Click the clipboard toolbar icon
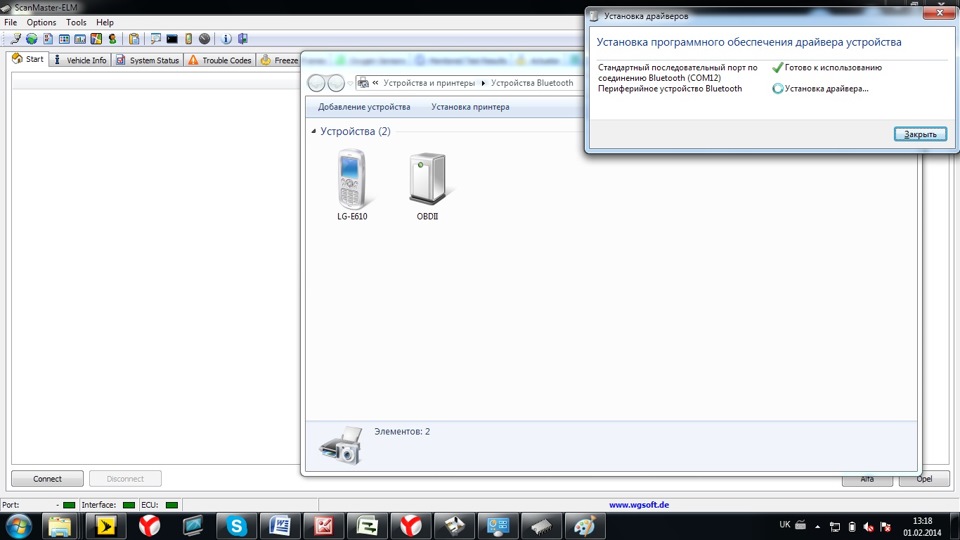 tap(134, 39)
